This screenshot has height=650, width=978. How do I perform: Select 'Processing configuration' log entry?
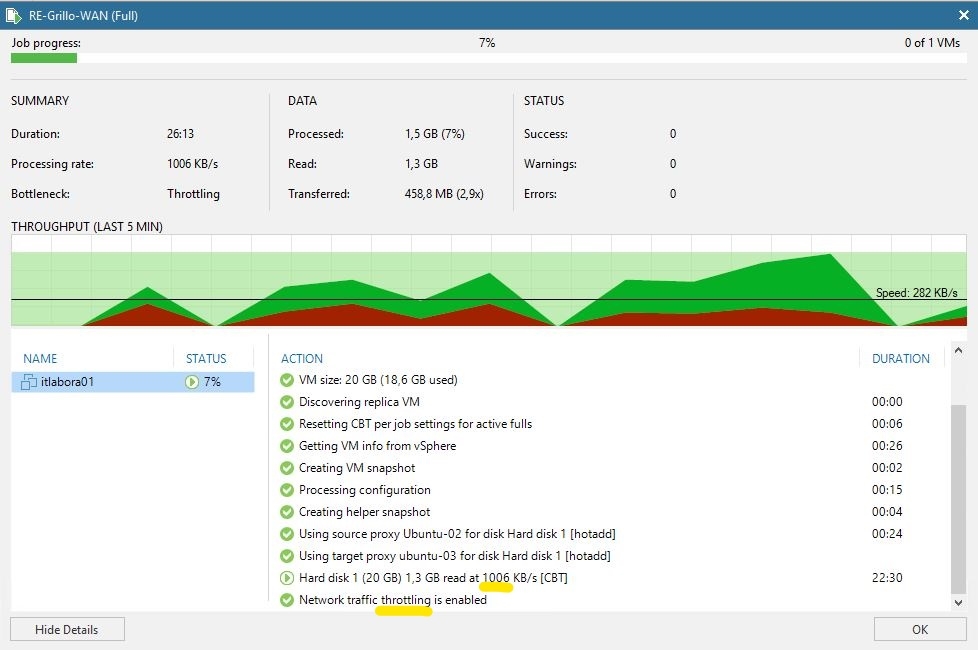point(365,490)
